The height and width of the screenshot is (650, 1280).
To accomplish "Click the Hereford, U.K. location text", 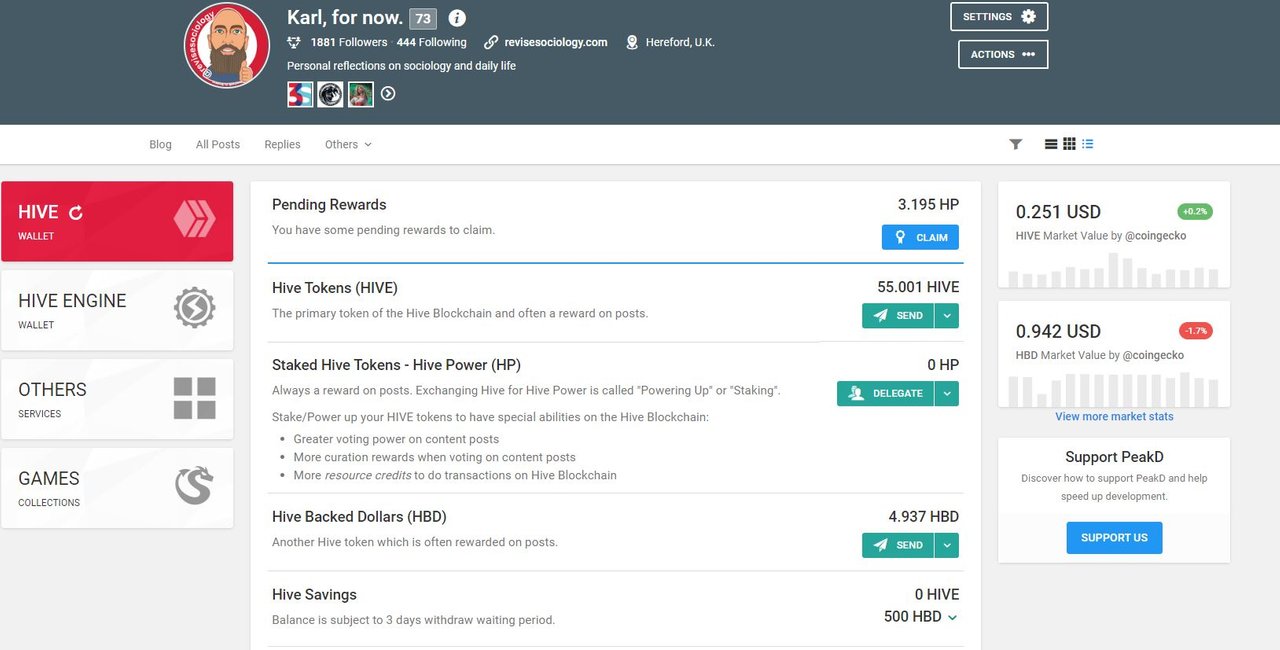I will tap(680, 42).
